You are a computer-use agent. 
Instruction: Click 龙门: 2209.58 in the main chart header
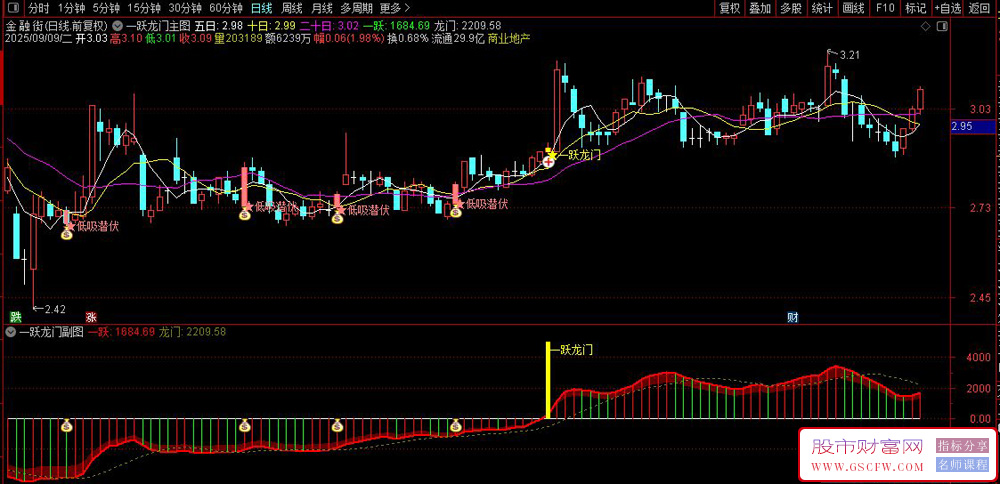pyautogui.click(x=467, y=26)
